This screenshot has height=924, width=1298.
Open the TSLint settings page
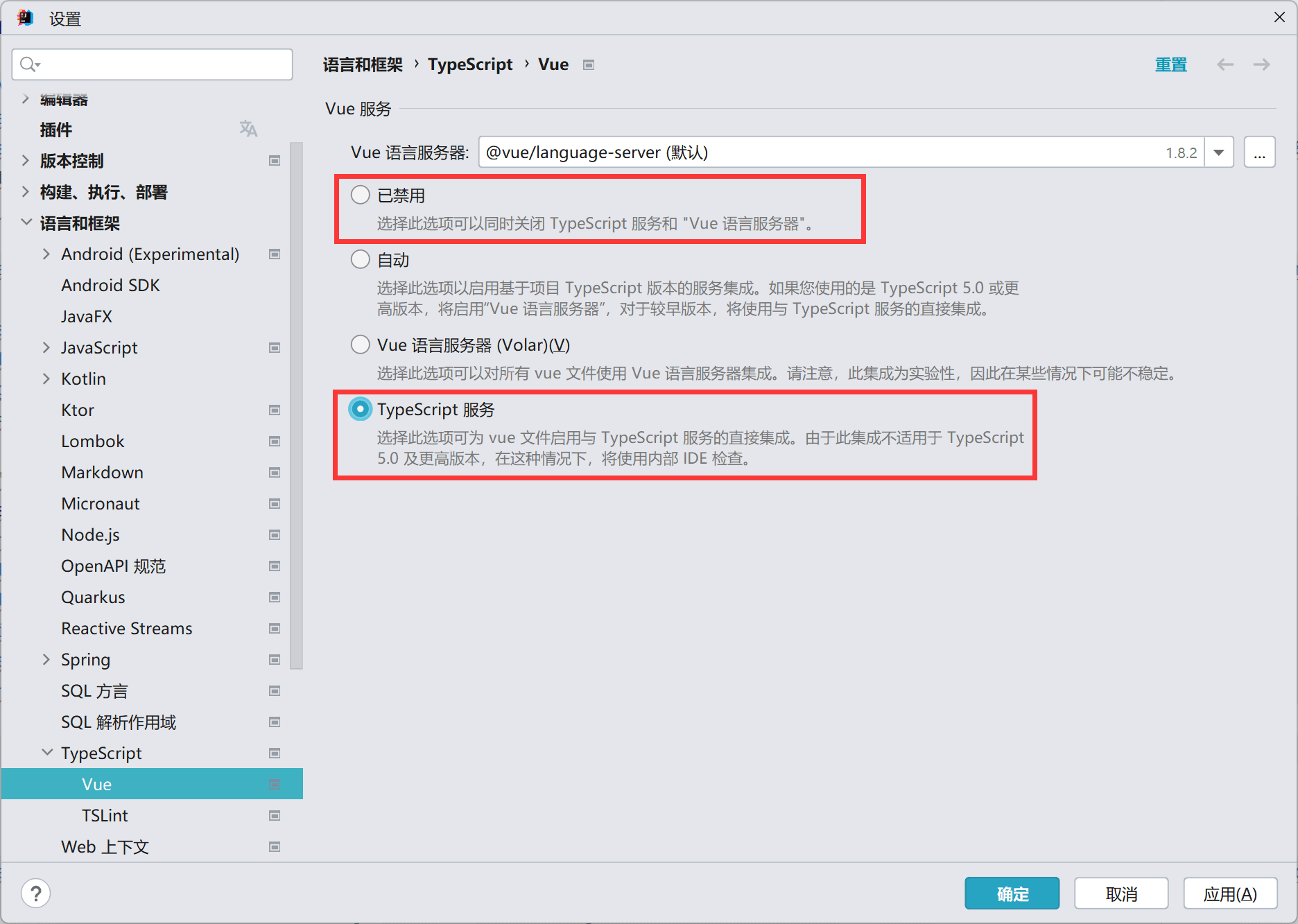click(105, 815)
